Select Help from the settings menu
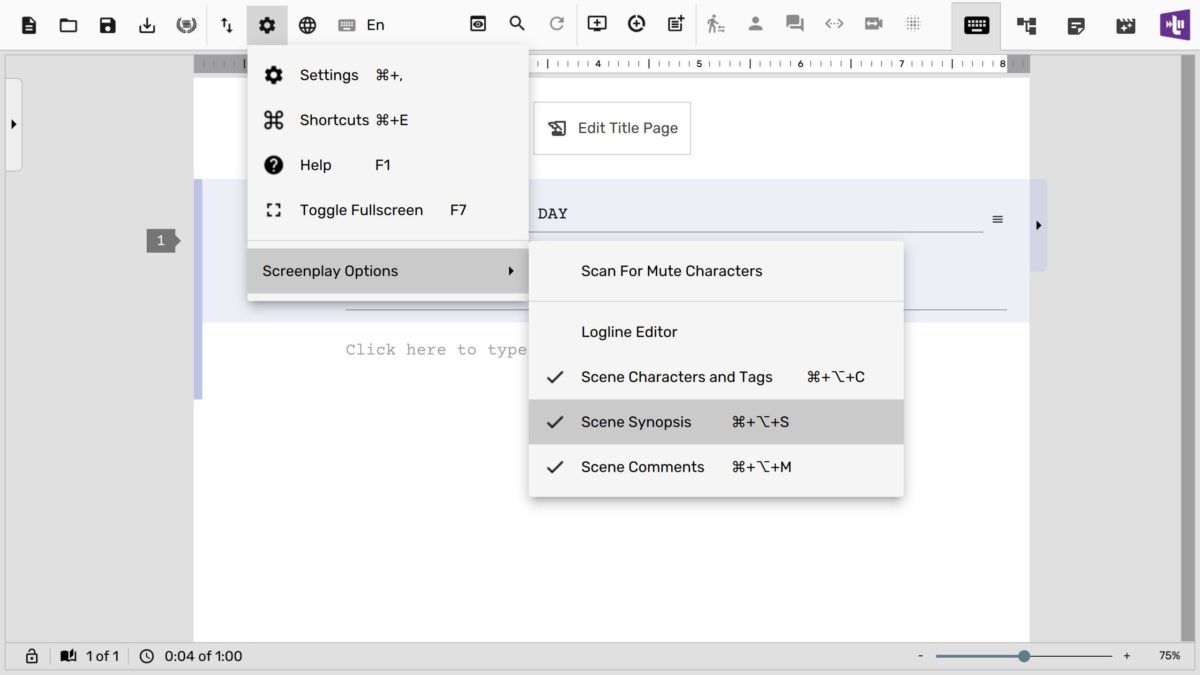 click(x=315, y=165)
